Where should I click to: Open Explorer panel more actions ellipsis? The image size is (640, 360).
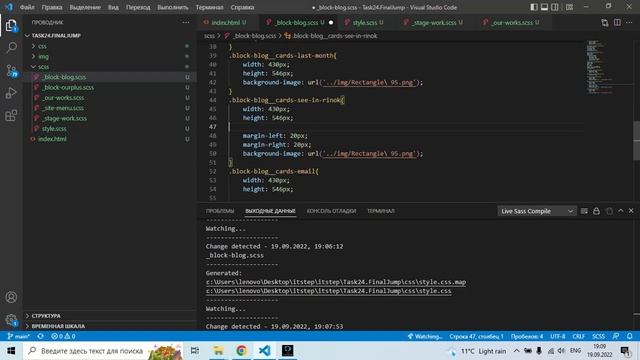tap(186, 22)
